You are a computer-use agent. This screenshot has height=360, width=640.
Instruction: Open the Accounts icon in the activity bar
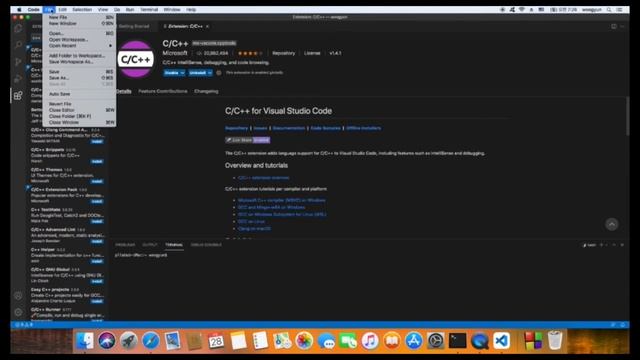click(x=18, y=296)
